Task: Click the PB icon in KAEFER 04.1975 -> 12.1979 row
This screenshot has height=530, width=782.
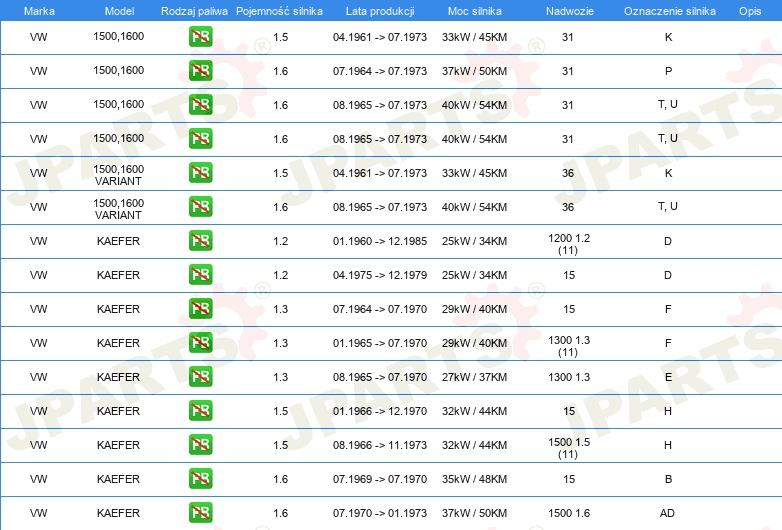Action: coord(200,275)
